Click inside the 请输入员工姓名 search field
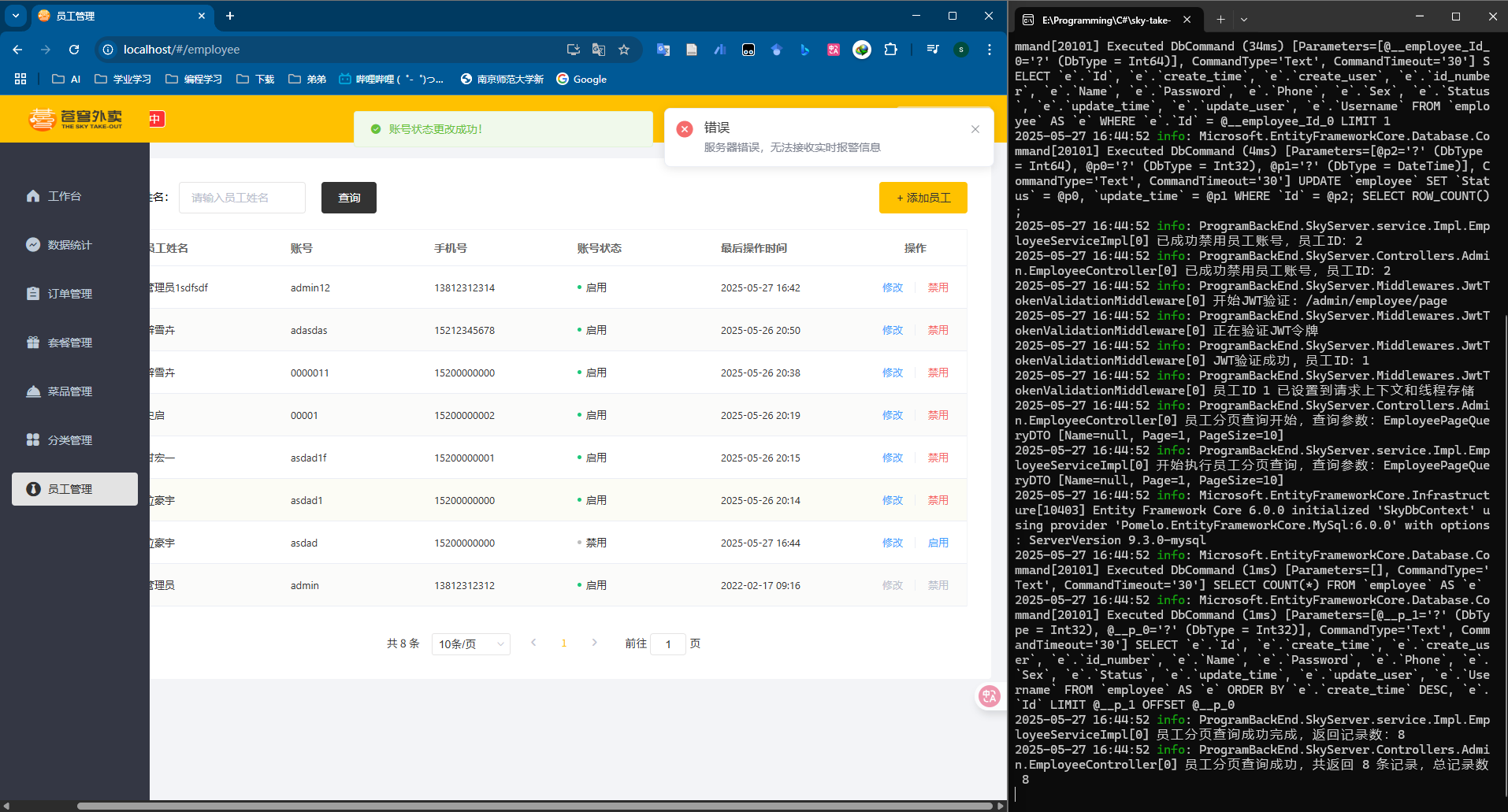 (242, 198)
